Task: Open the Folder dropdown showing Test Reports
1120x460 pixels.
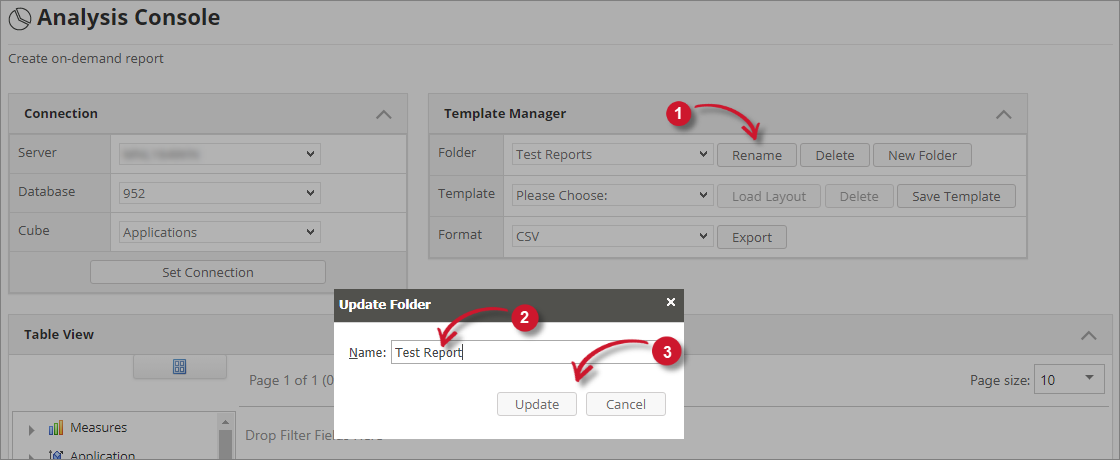Action: pyautogui.click(x=611, y=155)
